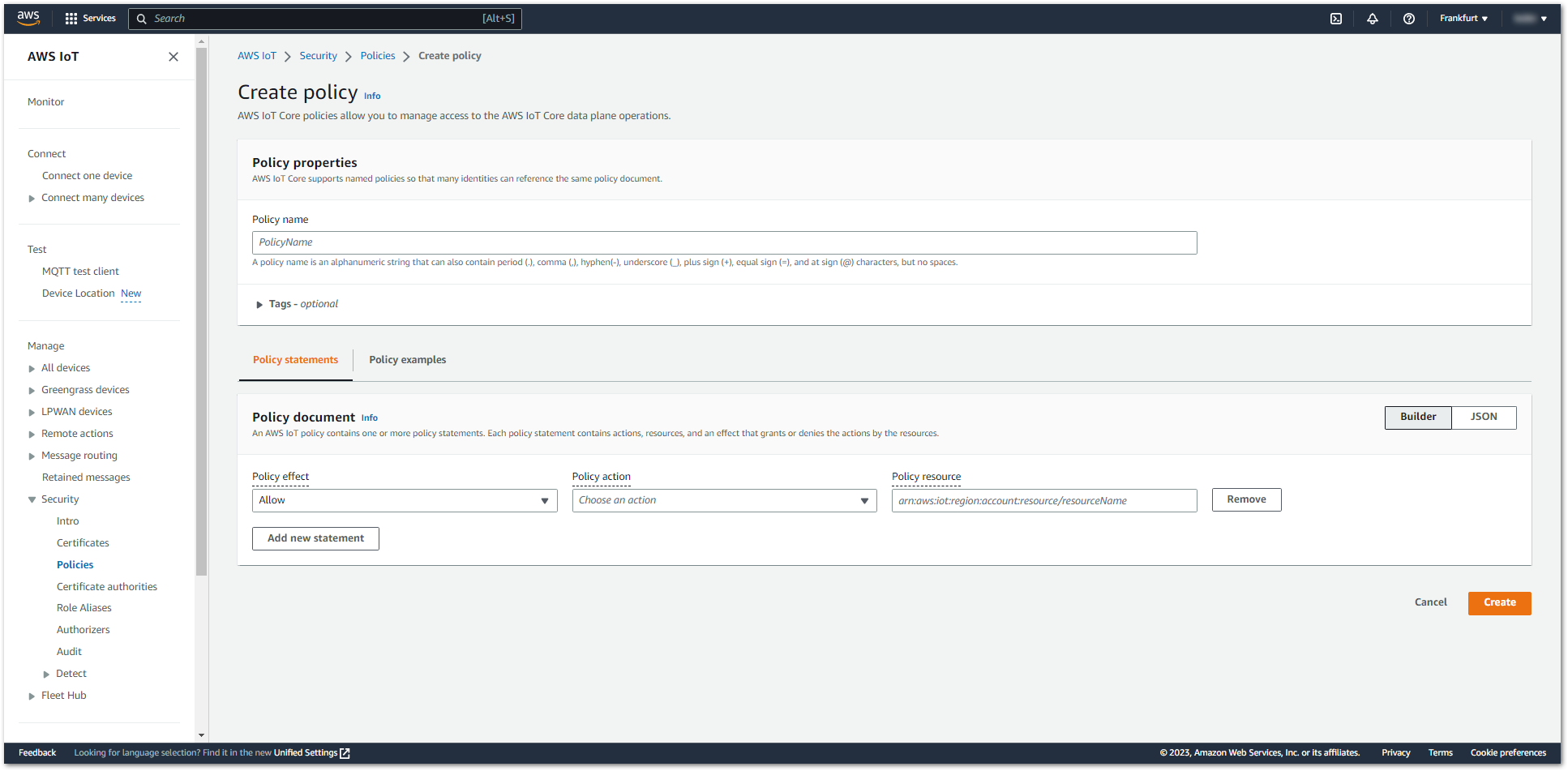The width and height of the screenshot is (1568, 771).
Task: Open Monitor in the sidebar
Action: pyautogui.click(x=45, y=102)
